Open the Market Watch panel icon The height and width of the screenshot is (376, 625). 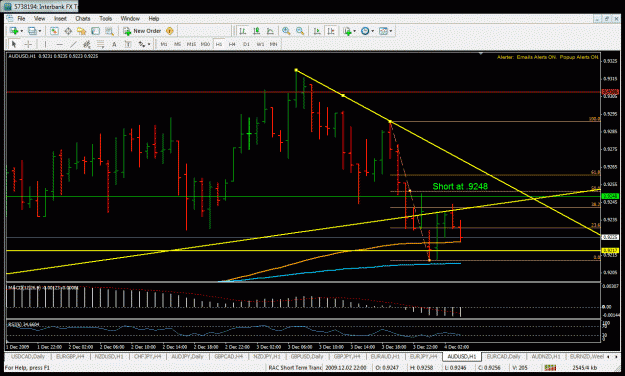click(x=54, y=31)
